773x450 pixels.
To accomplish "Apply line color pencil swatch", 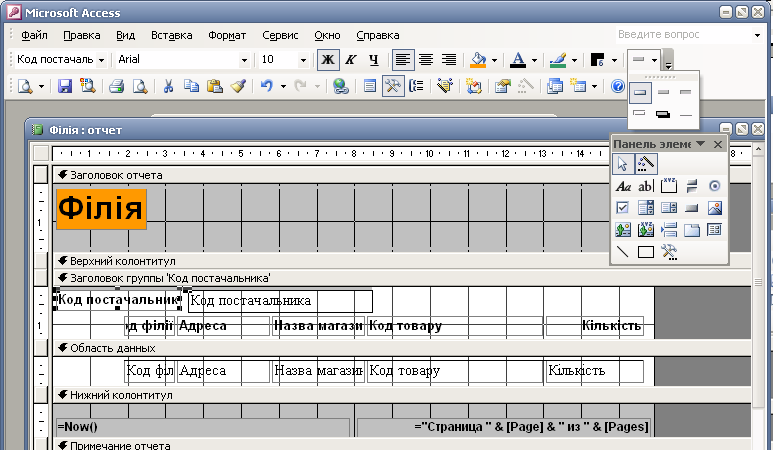I will pyautogui.click(x=558, y=60).
